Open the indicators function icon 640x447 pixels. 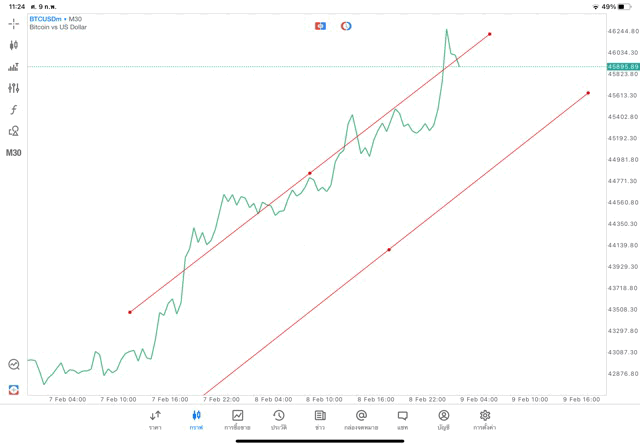[x=13, y=110]
